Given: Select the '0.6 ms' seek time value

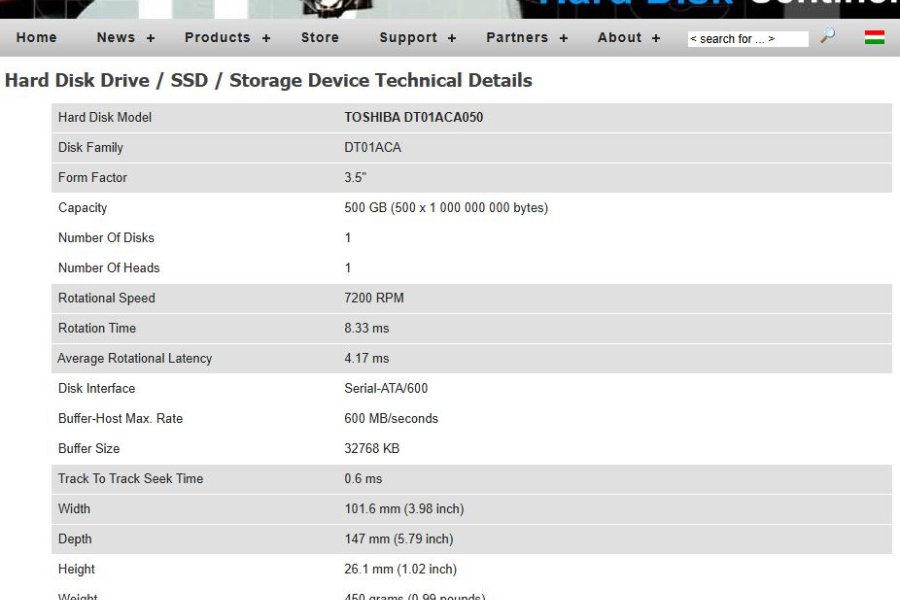Looking at the screenshot, I should click(363, 479).
